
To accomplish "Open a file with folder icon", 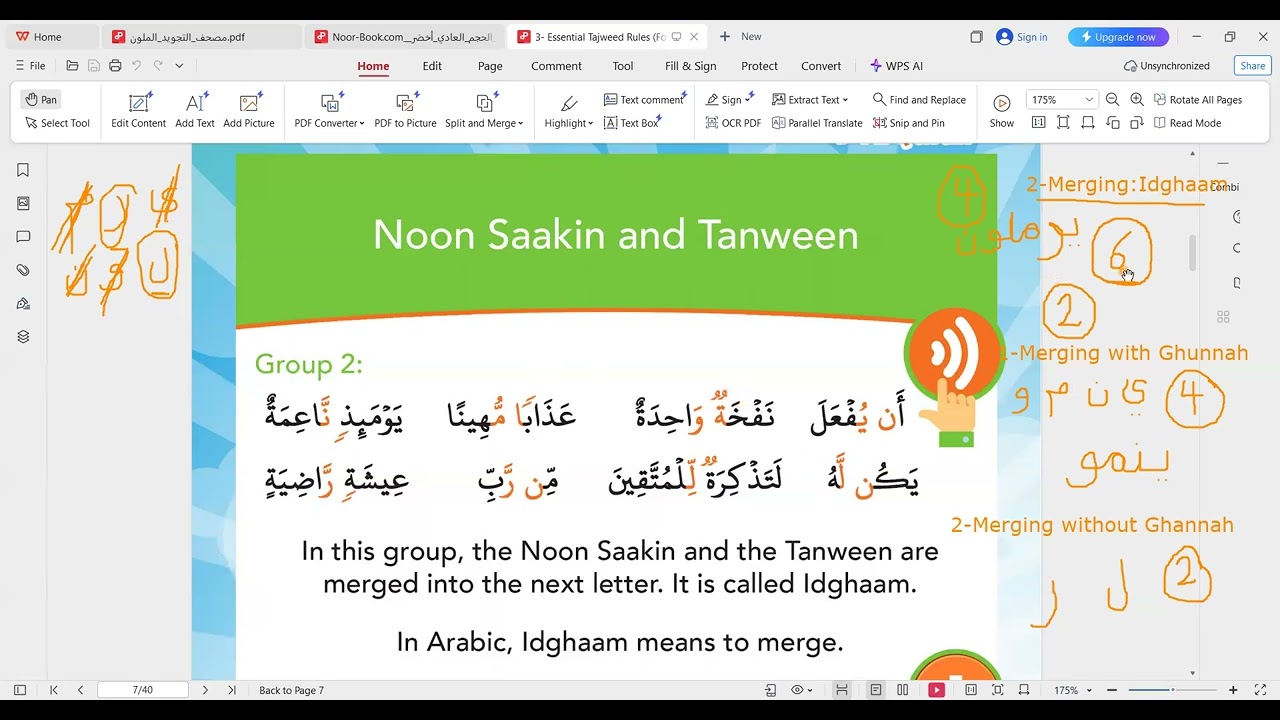I will pos(72,66).
